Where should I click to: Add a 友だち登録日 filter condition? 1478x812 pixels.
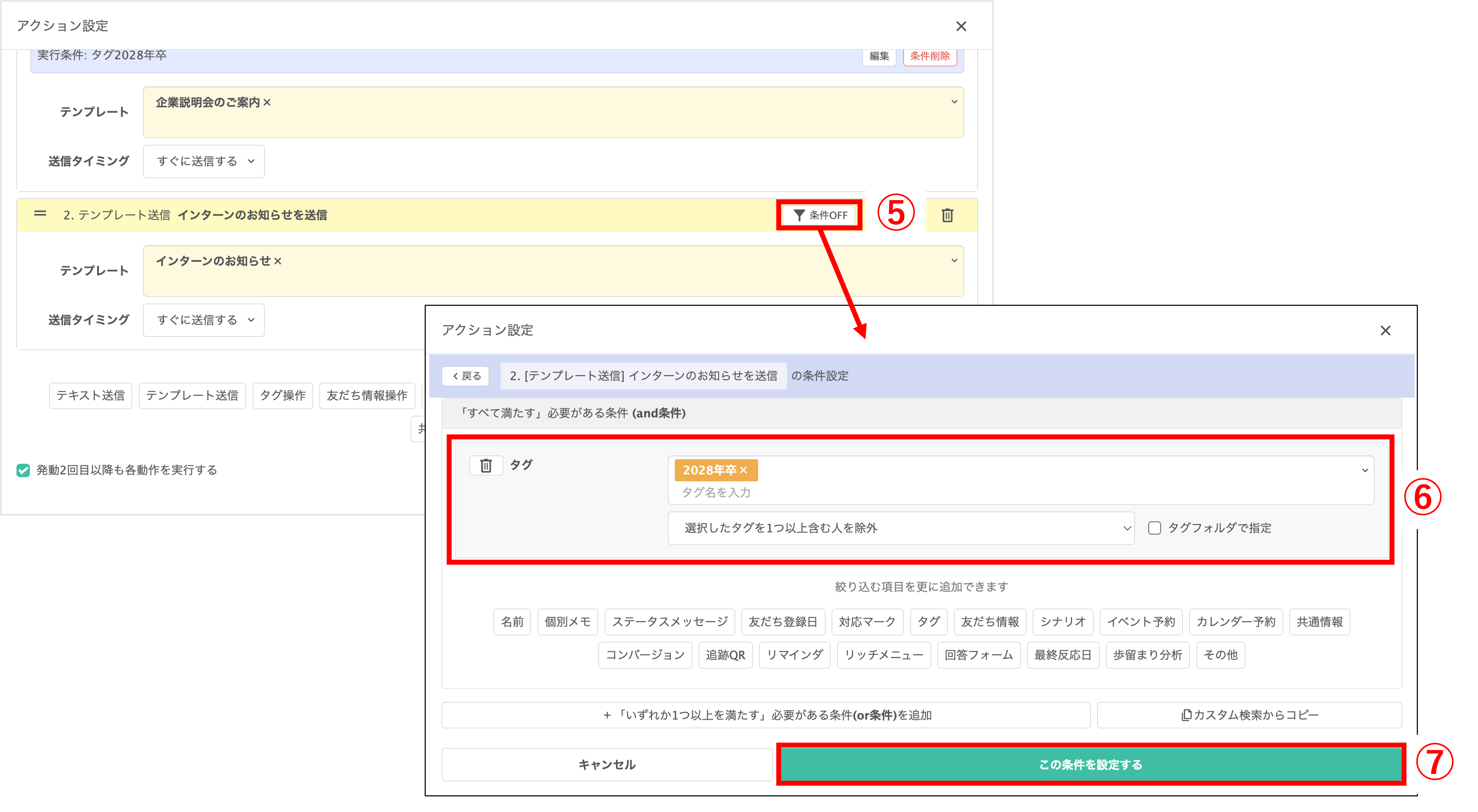point(782,622)
